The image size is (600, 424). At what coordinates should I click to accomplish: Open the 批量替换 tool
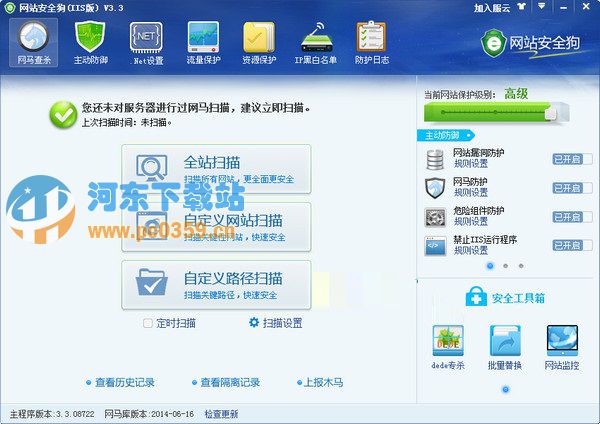click(x=505, y=348)
